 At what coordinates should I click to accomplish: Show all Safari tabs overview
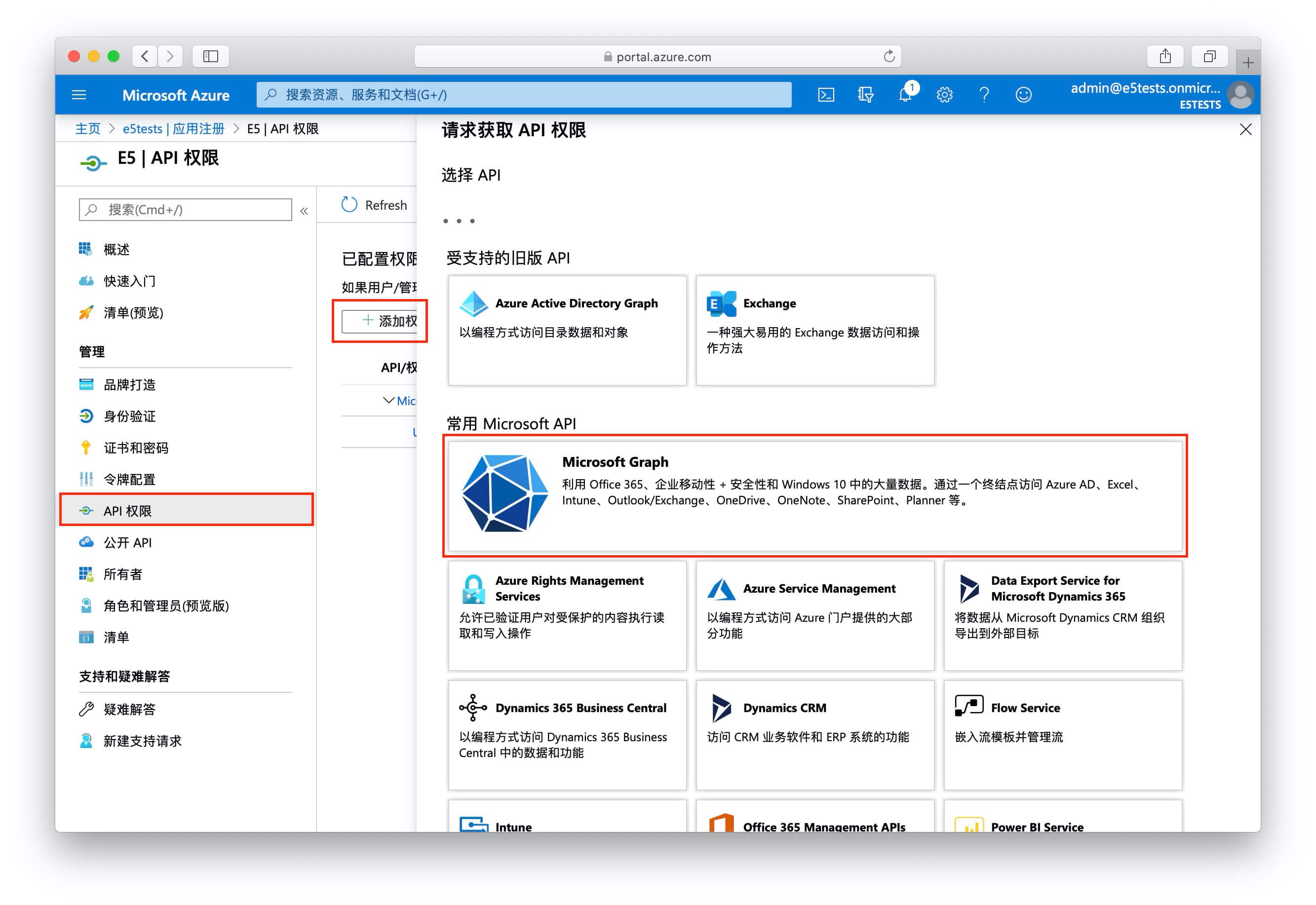[1209, 56]
